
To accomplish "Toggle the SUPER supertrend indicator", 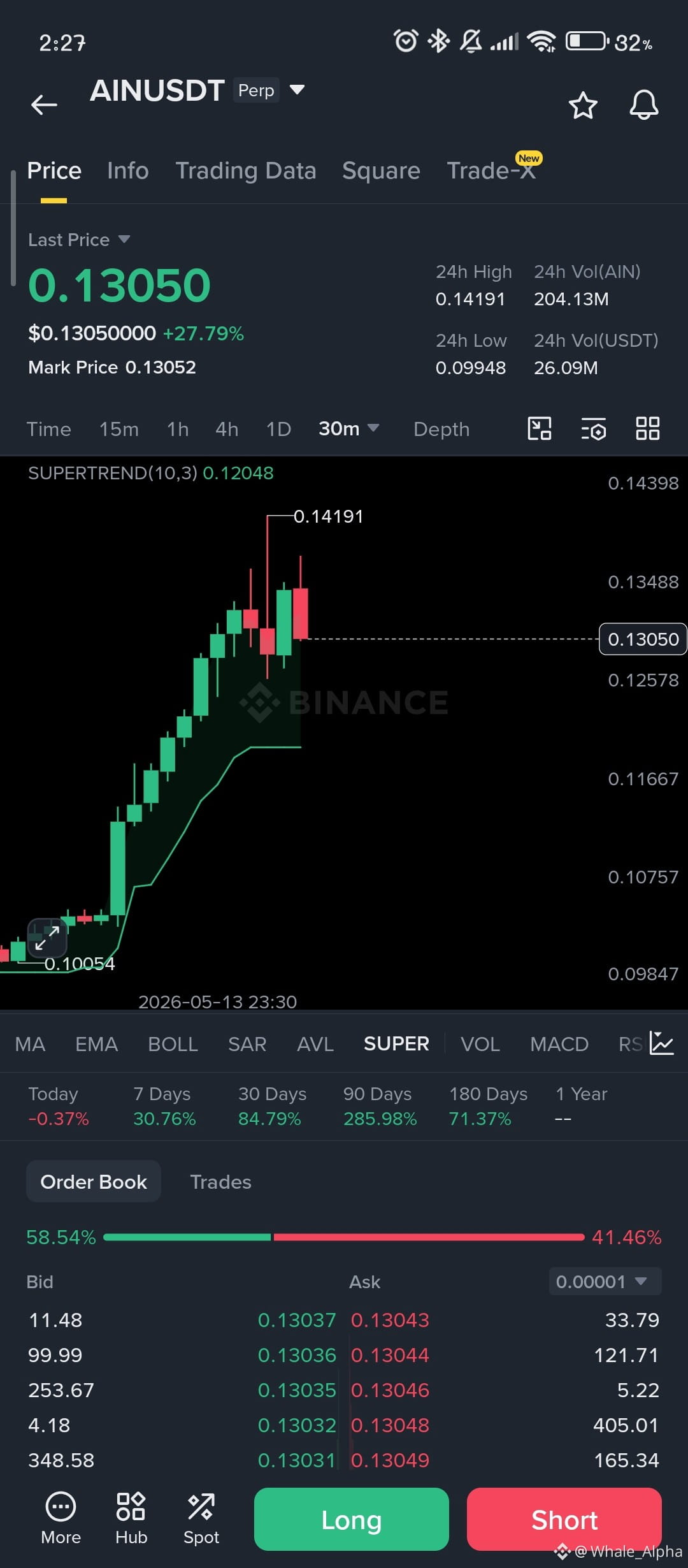I will tap(396, 1044).
